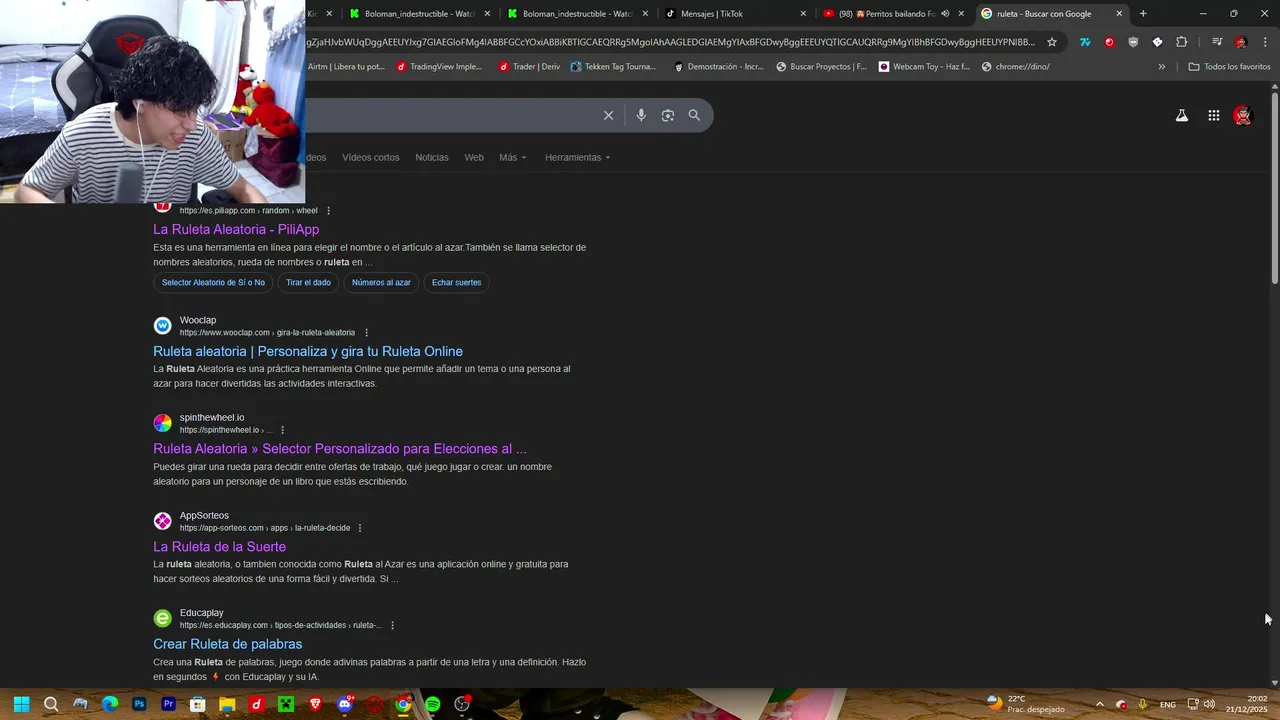The width and height of the screenshot is (1280, 720).
Task: Open the Todos los favoritos folder
Action: [1229, 67]
